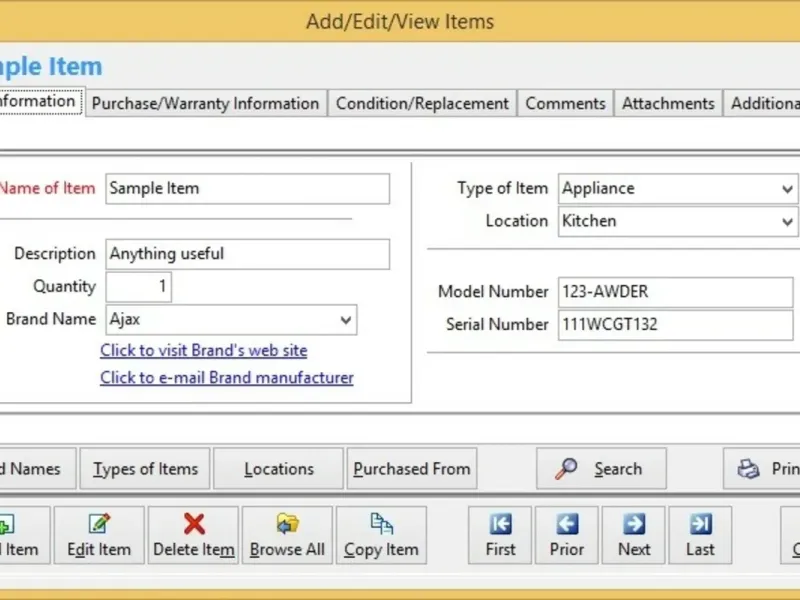Expand the Location dropdown arrow
Viewport: 800px width, 600px height.
tap(787, 222)
